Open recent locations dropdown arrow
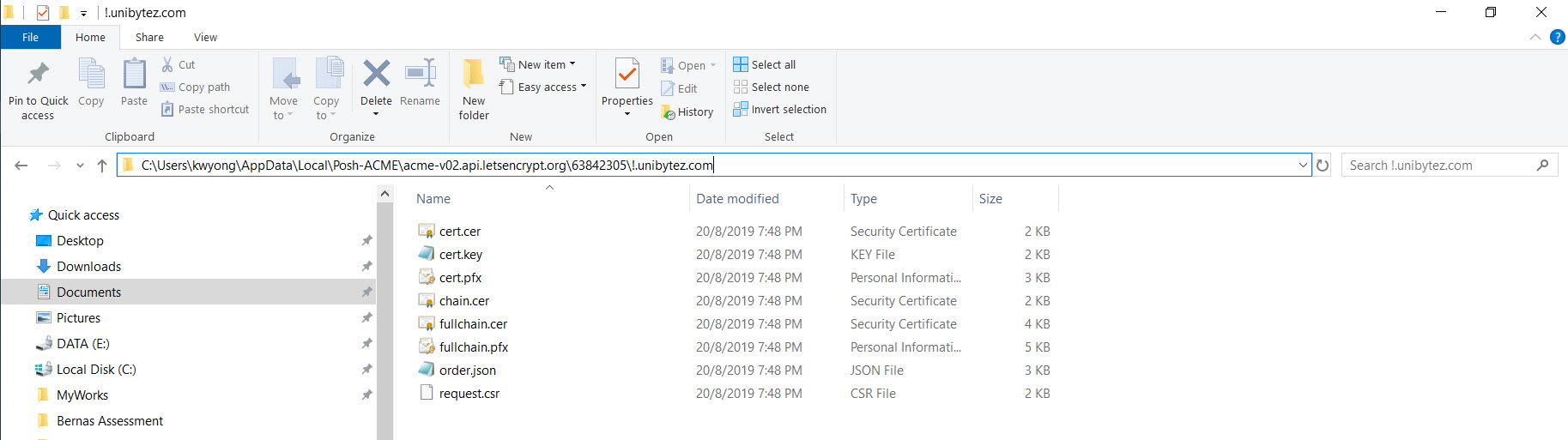Viewport: 1568px width, 440px height. click(x=80, y=166)
